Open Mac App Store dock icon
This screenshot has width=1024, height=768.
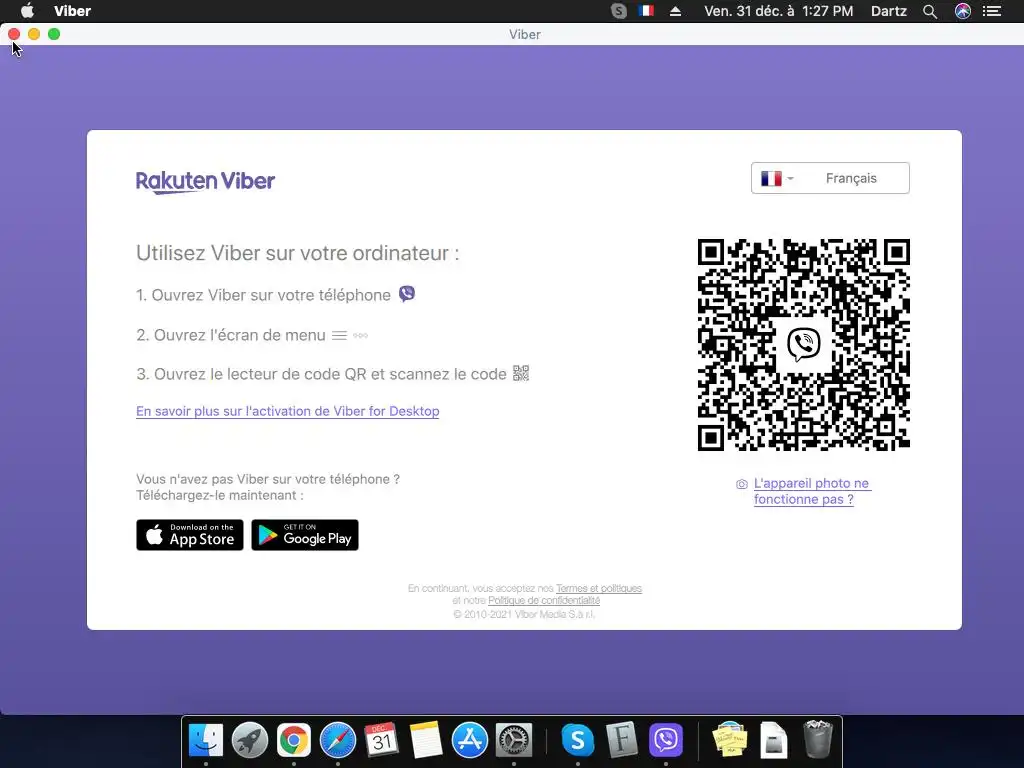click(470, 741)
